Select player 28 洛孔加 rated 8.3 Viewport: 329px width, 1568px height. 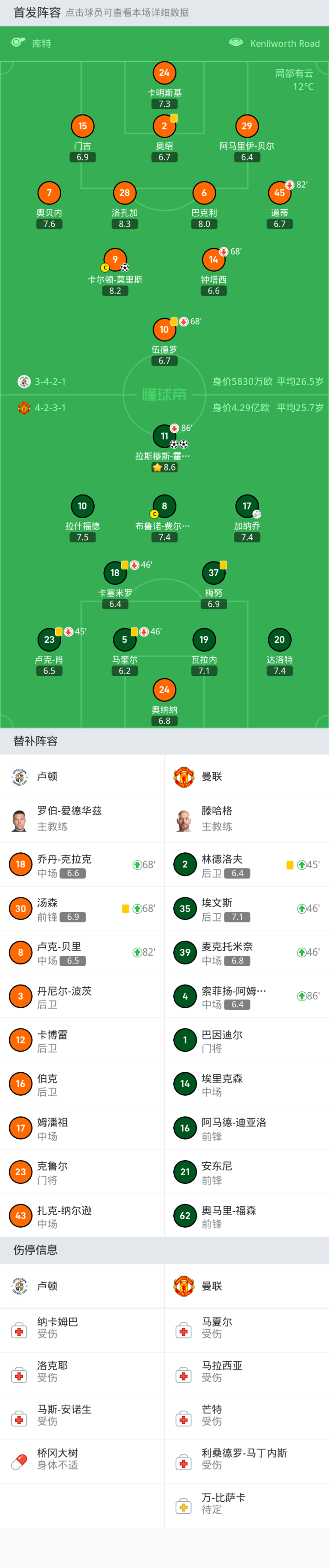tap(125, 193)
